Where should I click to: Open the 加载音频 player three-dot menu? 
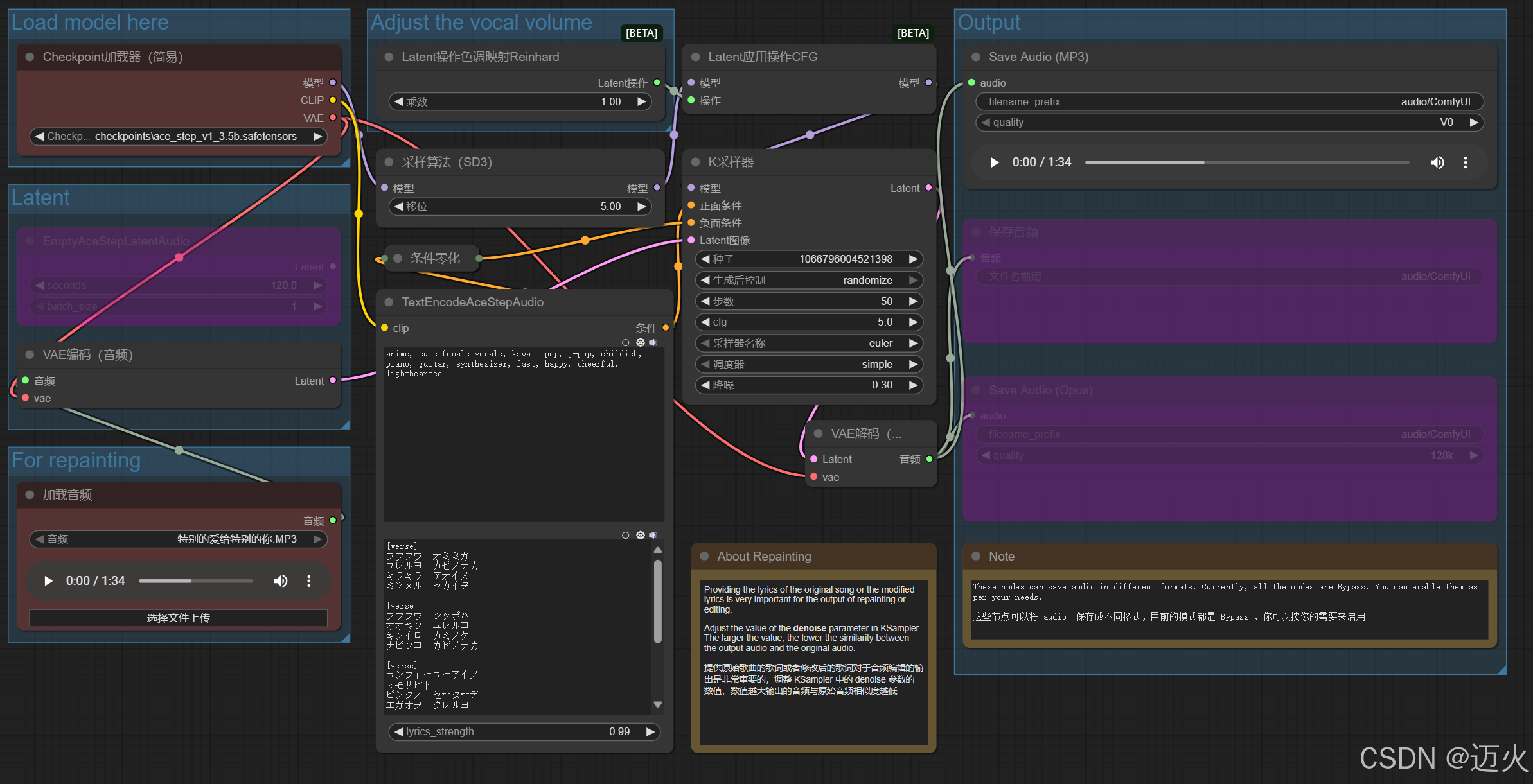click(309, 581)
